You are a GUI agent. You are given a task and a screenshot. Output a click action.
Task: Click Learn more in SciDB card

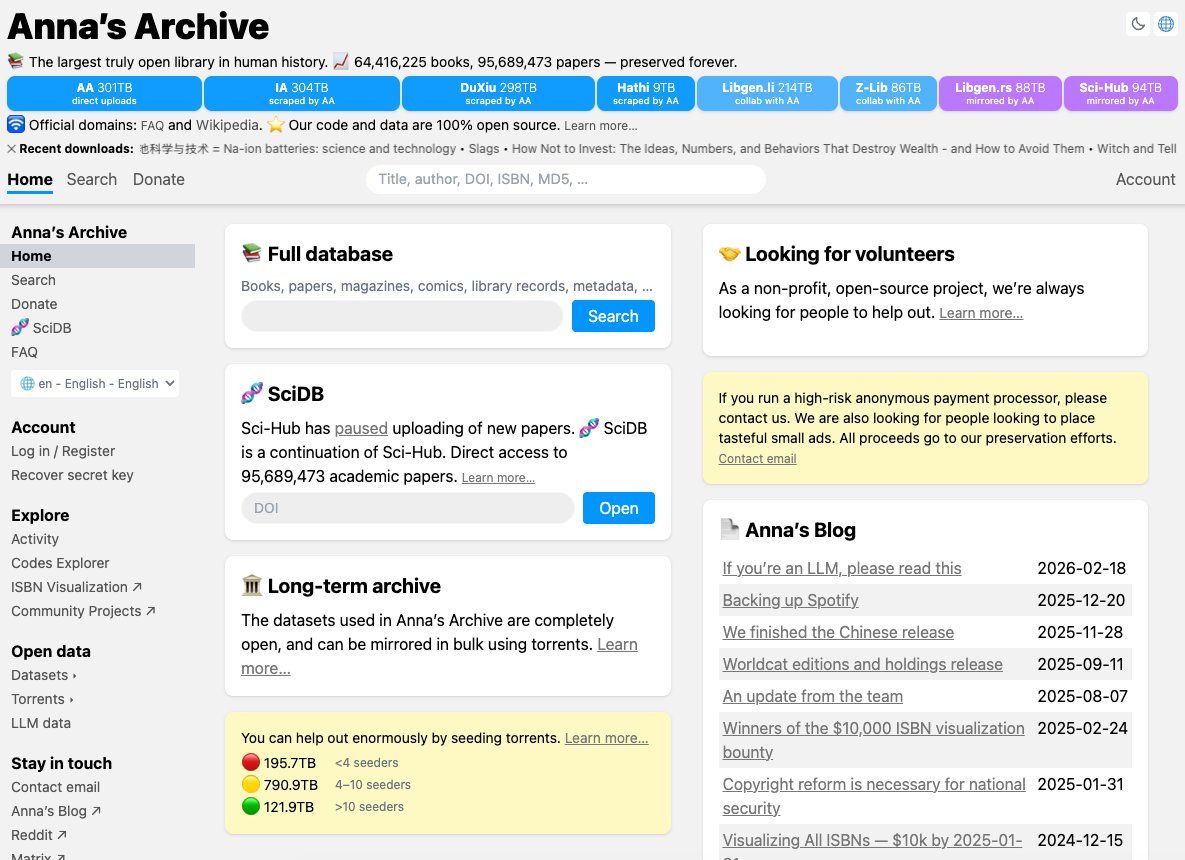coord(498,478)
